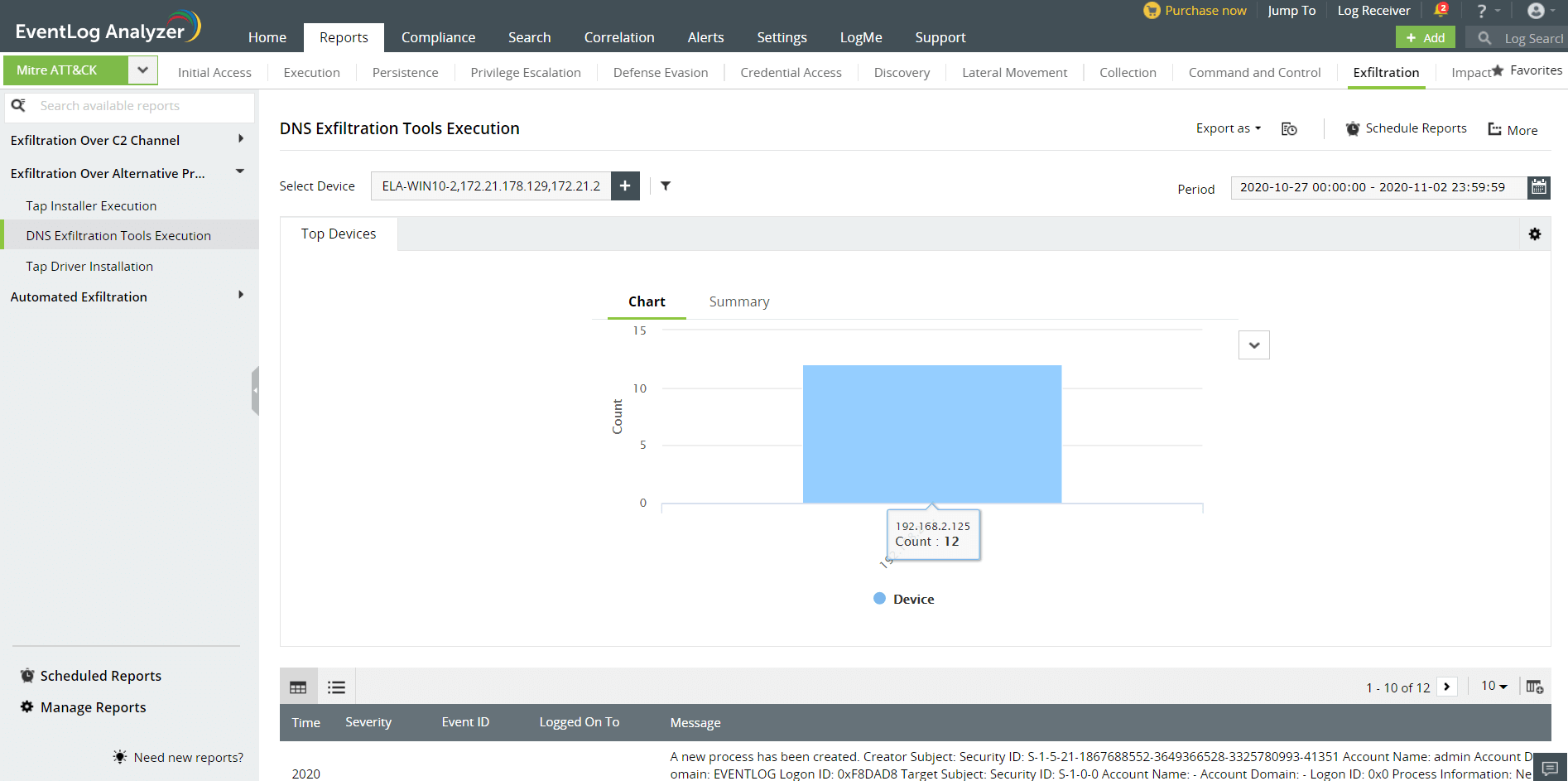Sort by the Time column header

[x=305, y=722]
